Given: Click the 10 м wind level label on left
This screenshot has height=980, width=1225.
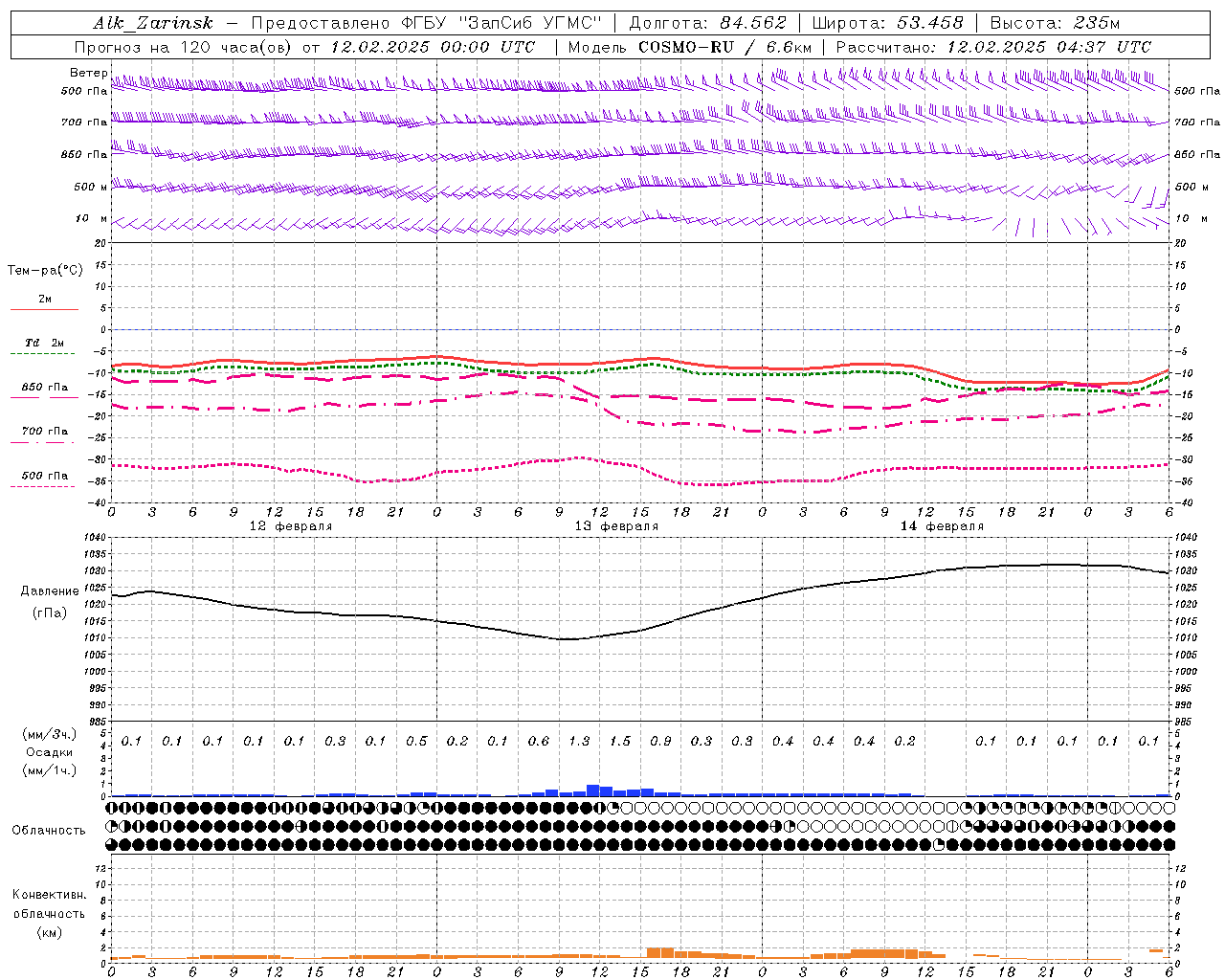Looking at the screenshot, I should [x=91, y=218].
